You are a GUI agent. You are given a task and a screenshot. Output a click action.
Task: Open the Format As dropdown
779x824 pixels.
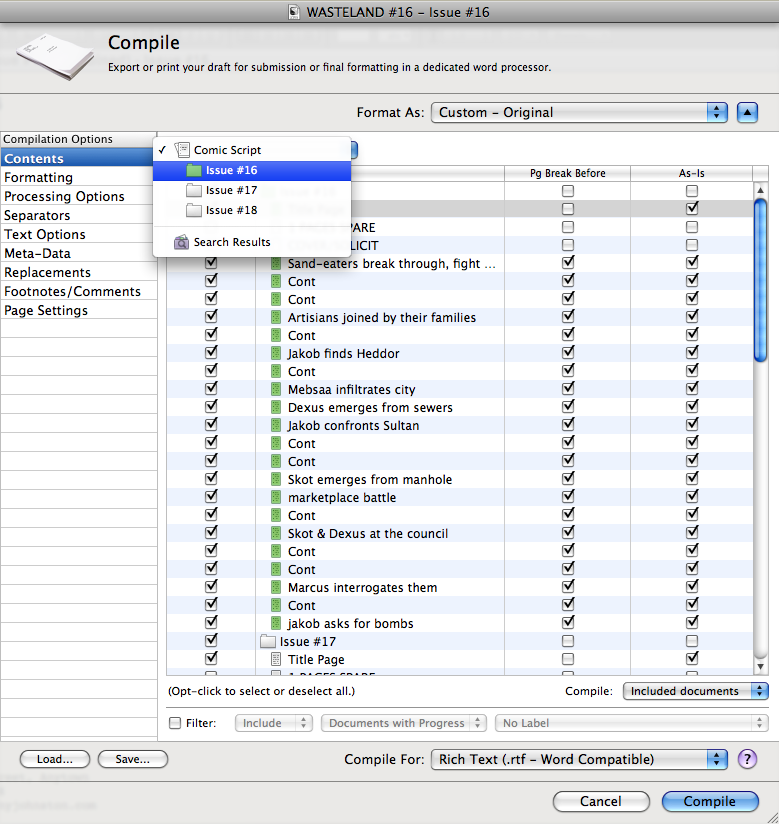(x=580, y=112)
